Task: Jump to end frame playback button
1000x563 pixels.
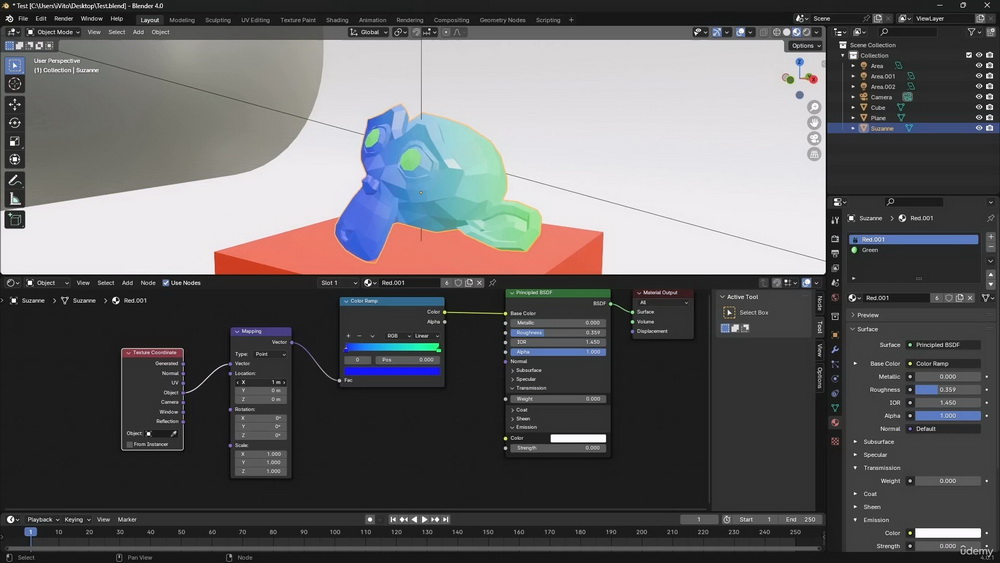Action: 446,520
